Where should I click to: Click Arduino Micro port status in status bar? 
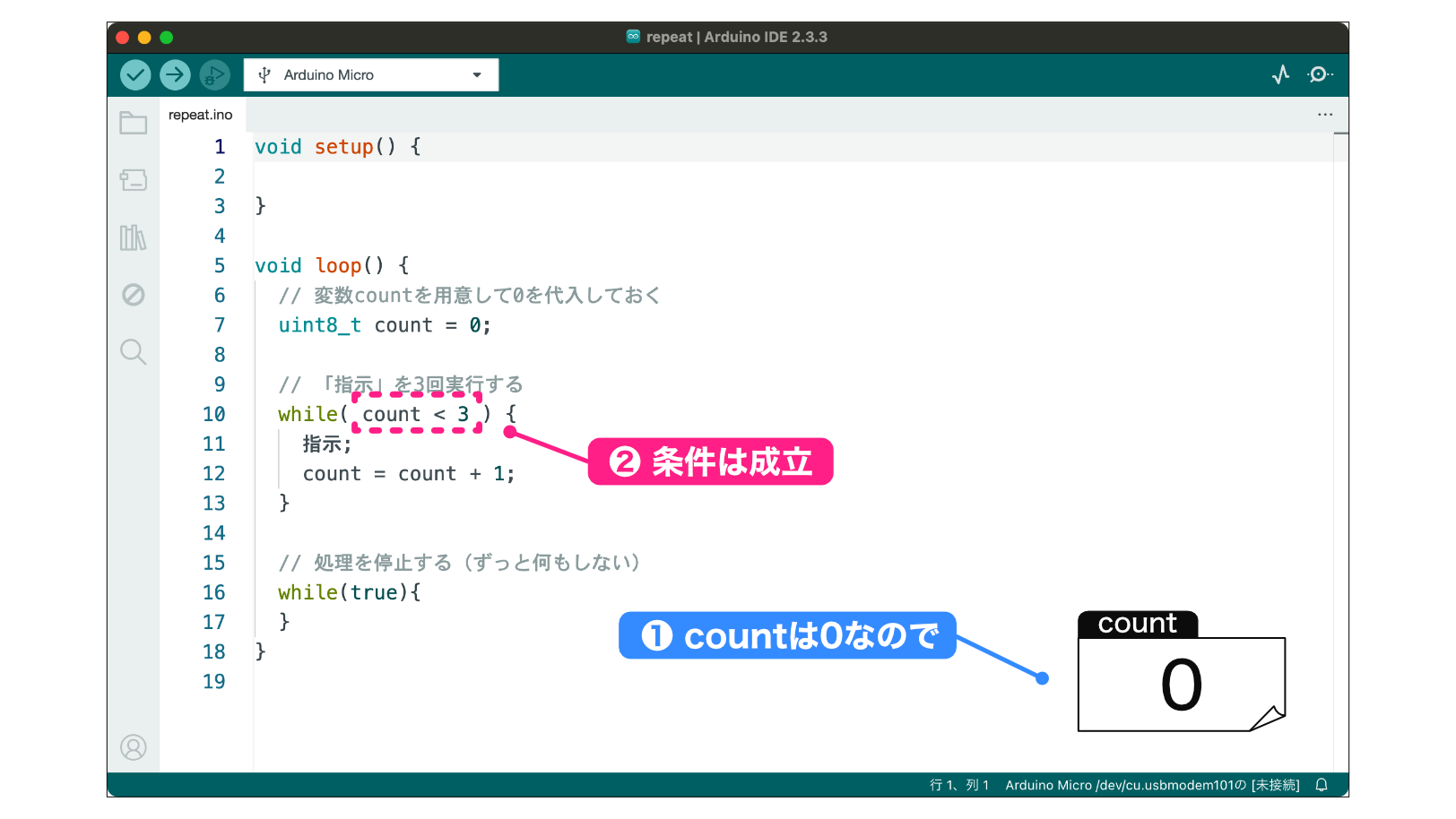point(1152,785)
